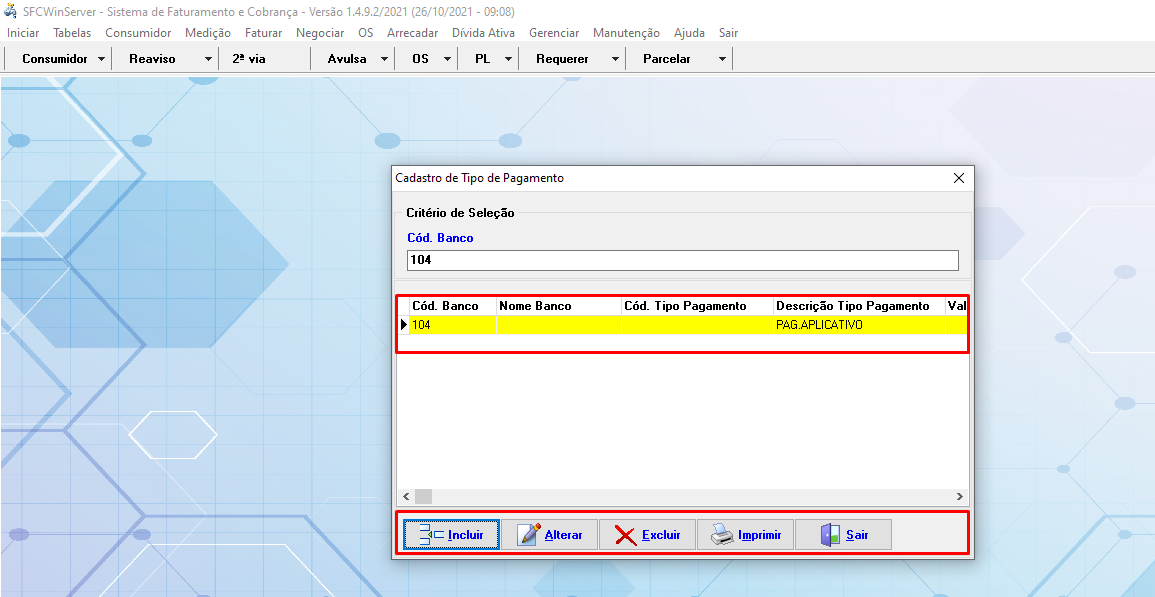Click the red X Excluir icon
This screenshot has width=1155, height=597.
pyautogui.click(x=625, y=535)
